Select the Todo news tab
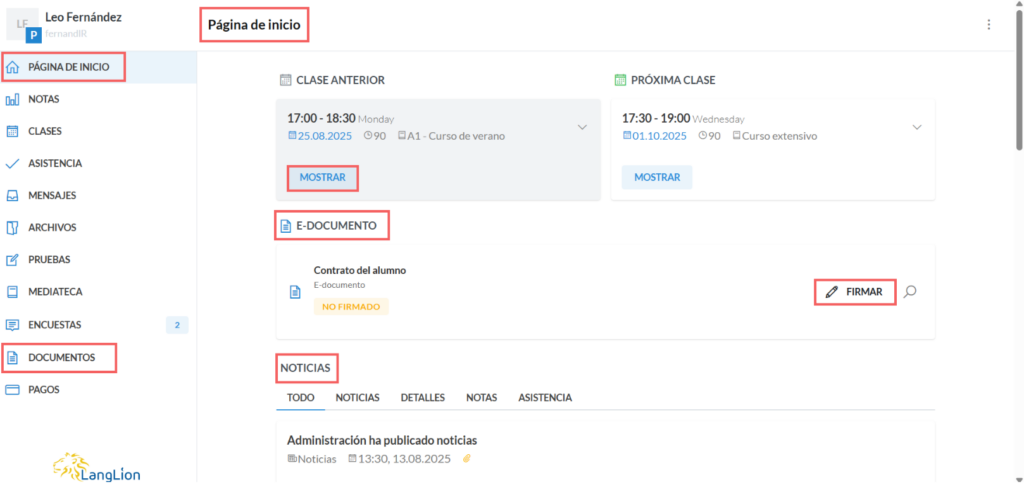The width and height of the screenshot is (1024, 501). pos(300,398)
